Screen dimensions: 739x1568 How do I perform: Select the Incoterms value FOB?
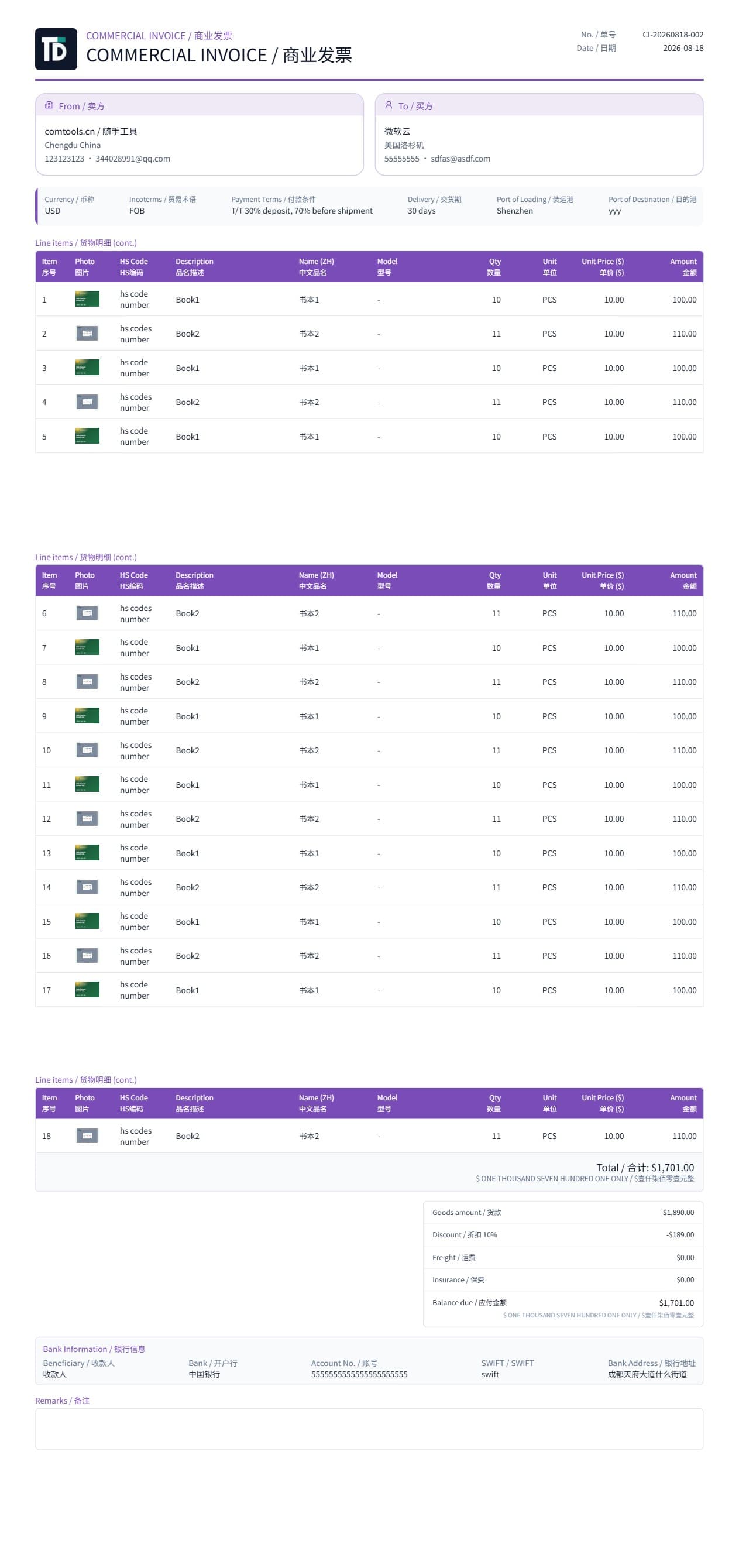[137, 211]
